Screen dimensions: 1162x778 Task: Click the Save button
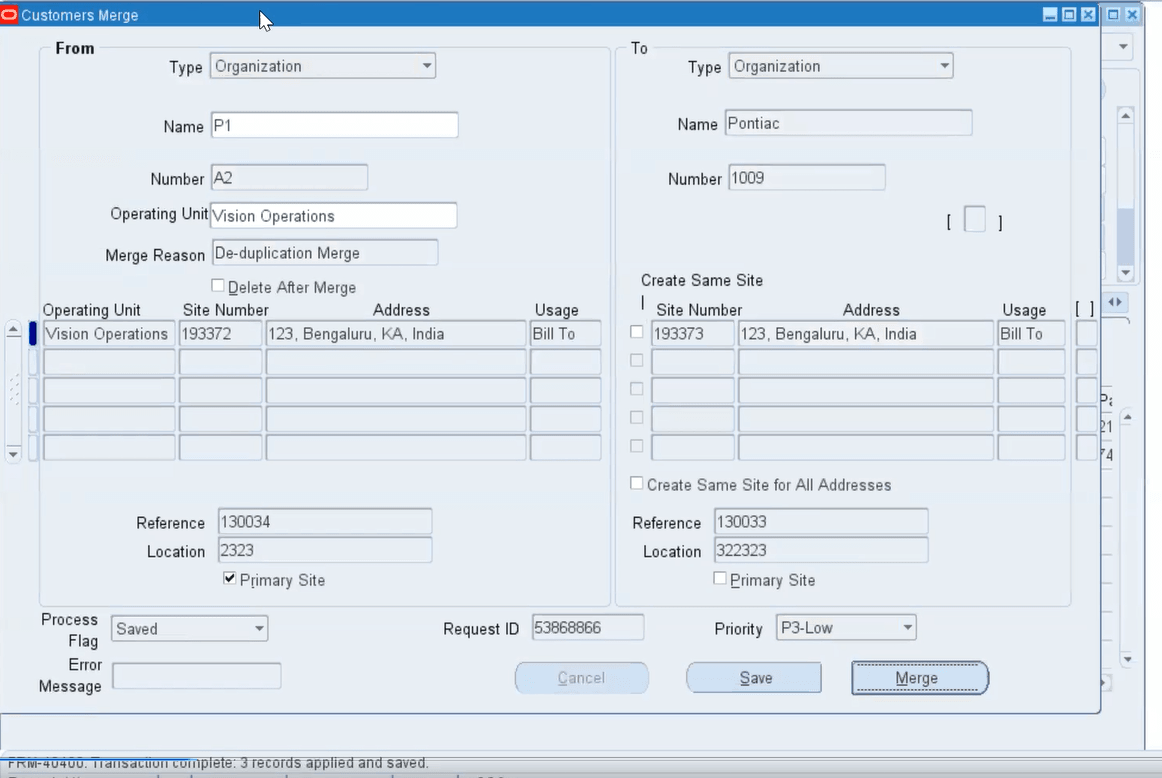[754, 678]
